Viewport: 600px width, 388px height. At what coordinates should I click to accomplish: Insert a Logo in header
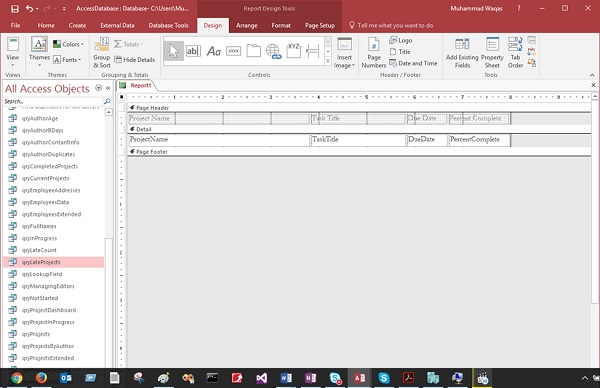401,40
